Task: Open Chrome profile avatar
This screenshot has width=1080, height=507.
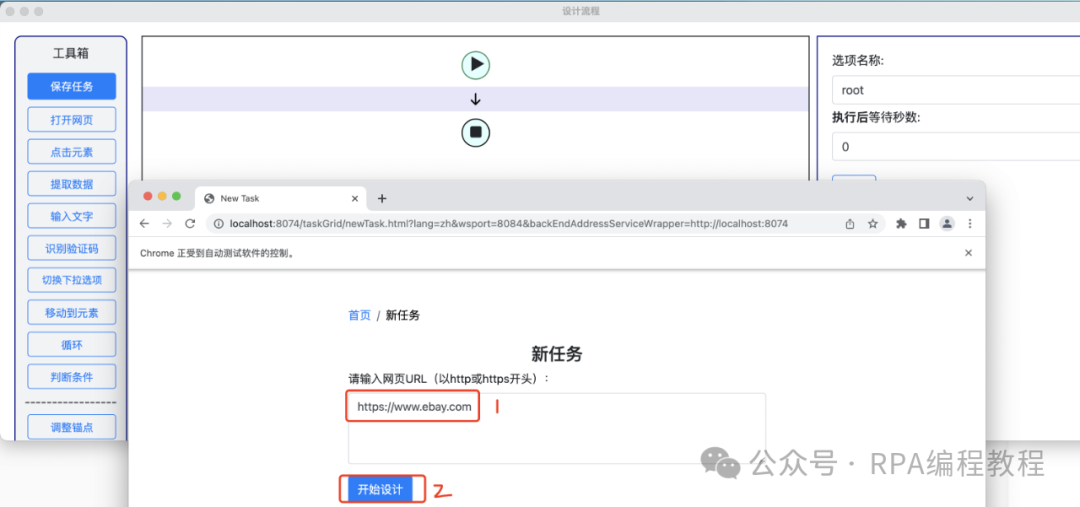Action: (948, 223)
